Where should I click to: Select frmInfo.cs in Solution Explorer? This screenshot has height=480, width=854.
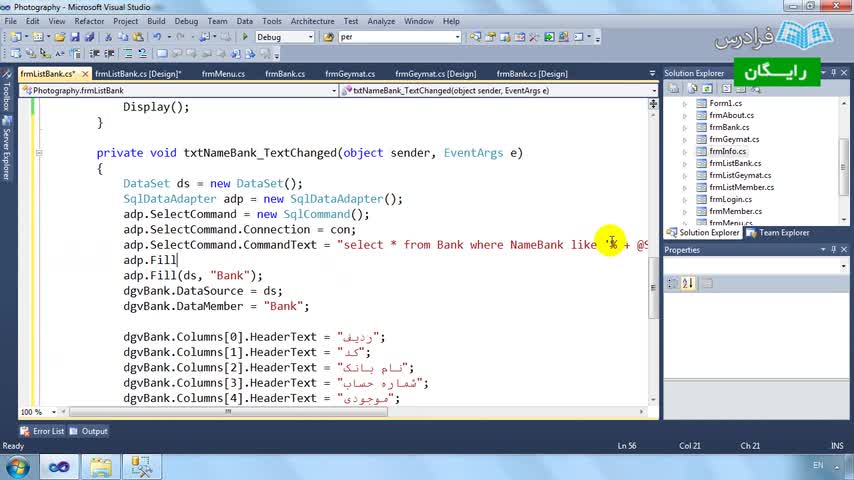coord(728,151)
